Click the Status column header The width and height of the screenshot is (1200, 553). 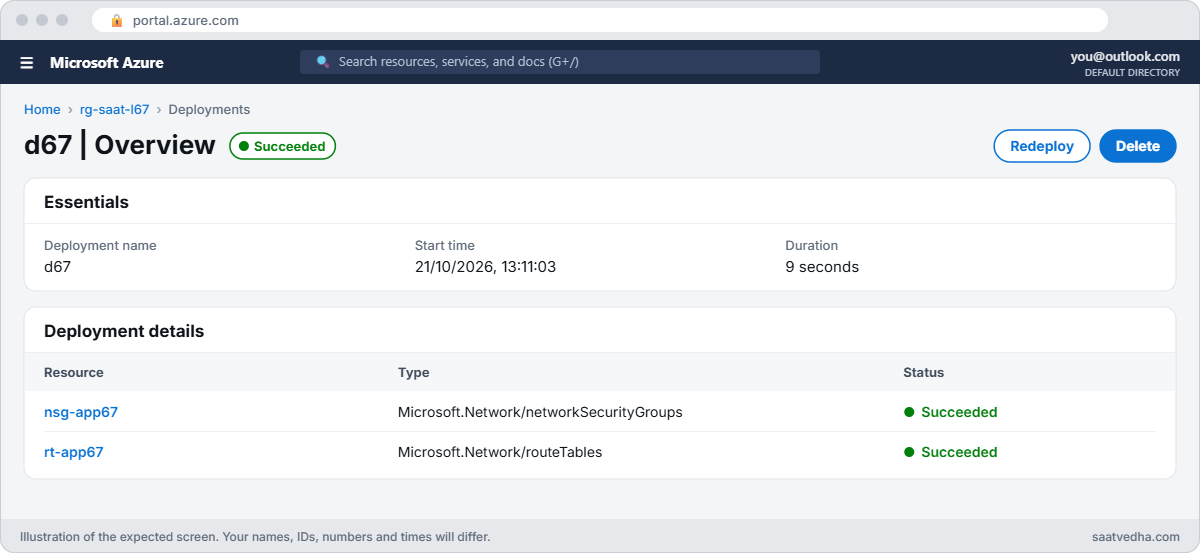point(924,372)
